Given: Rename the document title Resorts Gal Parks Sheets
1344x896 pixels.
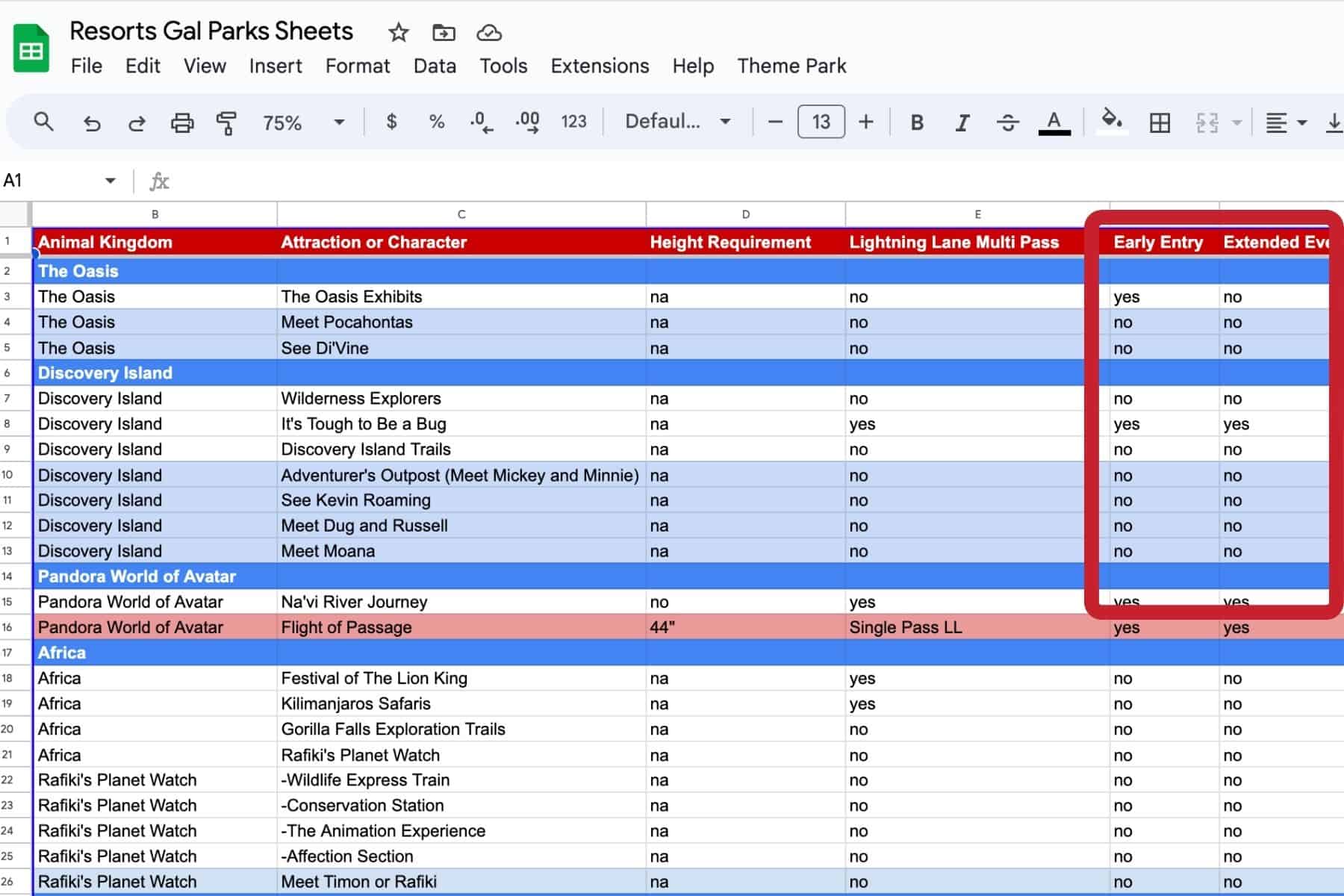Looking at the screenshot, I should tap(211, 31).
